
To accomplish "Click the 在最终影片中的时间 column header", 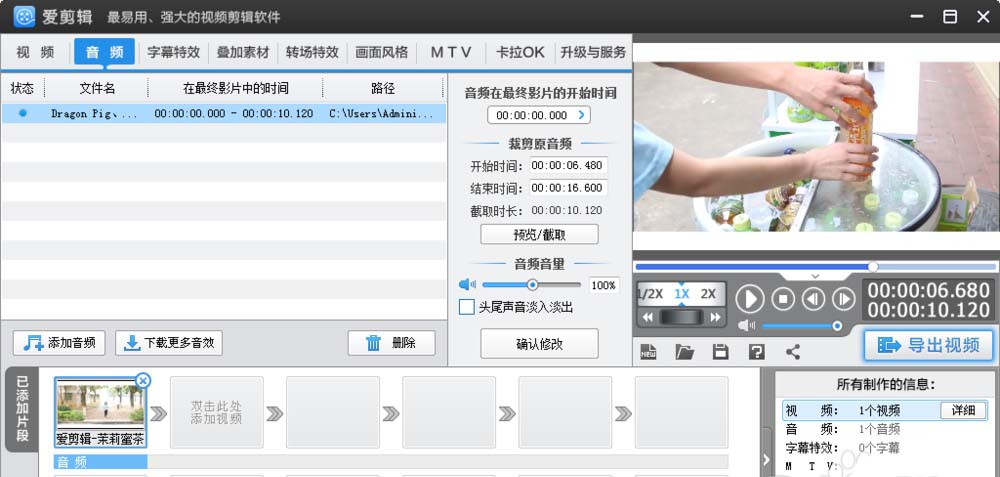I will click(x=235, y=88).
